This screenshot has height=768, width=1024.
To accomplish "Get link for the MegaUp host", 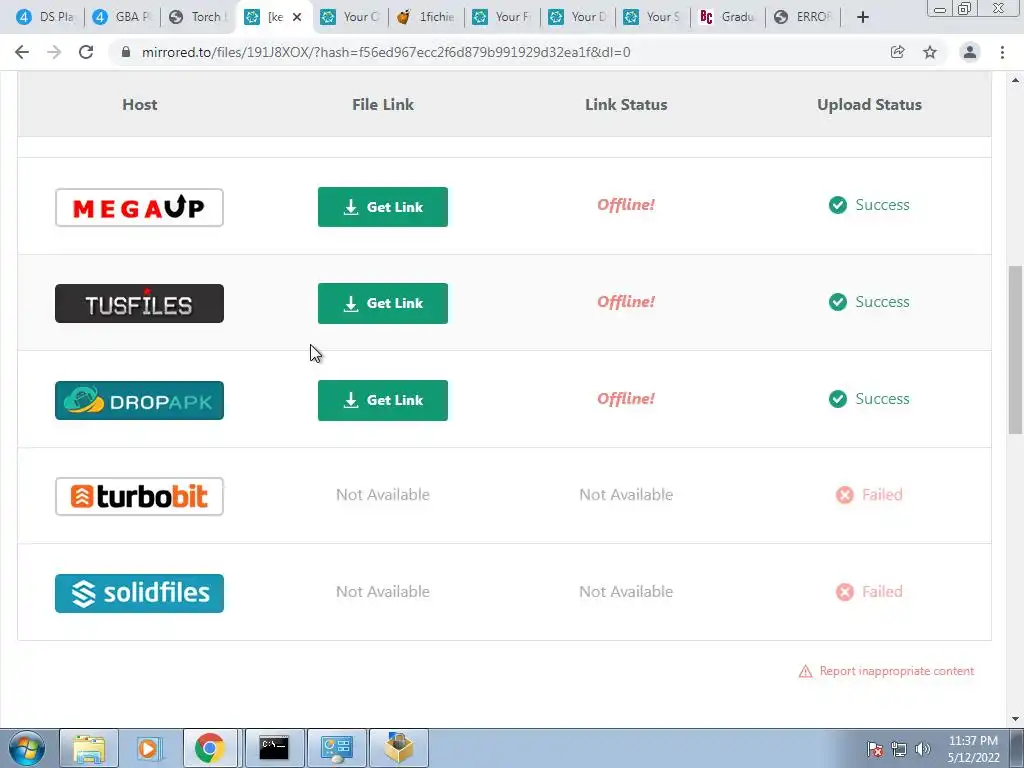I will [x=383, y=207].
